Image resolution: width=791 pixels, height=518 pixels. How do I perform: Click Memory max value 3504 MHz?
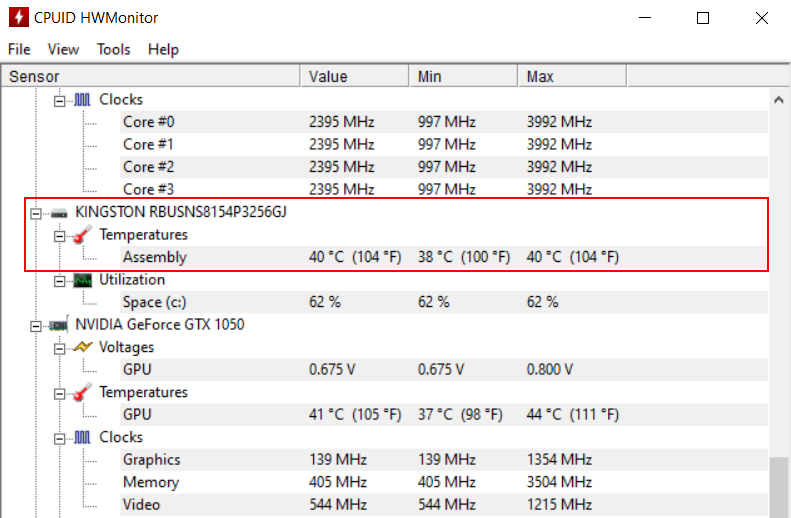[559, 482]
